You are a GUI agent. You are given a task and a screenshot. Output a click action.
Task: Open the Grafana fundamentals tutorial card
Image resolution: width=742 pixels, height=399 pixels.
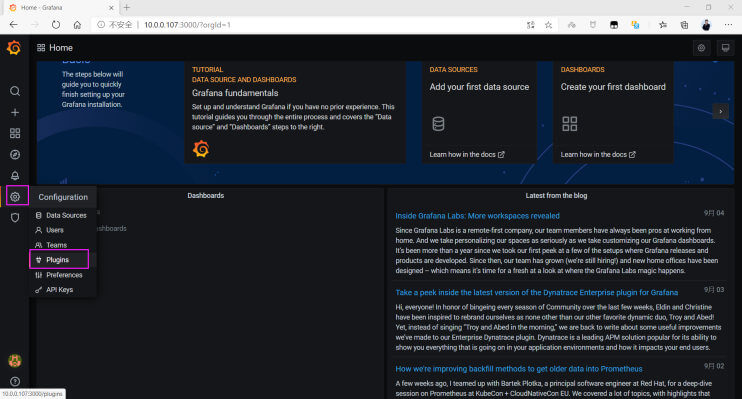pyautogui.click(x=295, y=112)
